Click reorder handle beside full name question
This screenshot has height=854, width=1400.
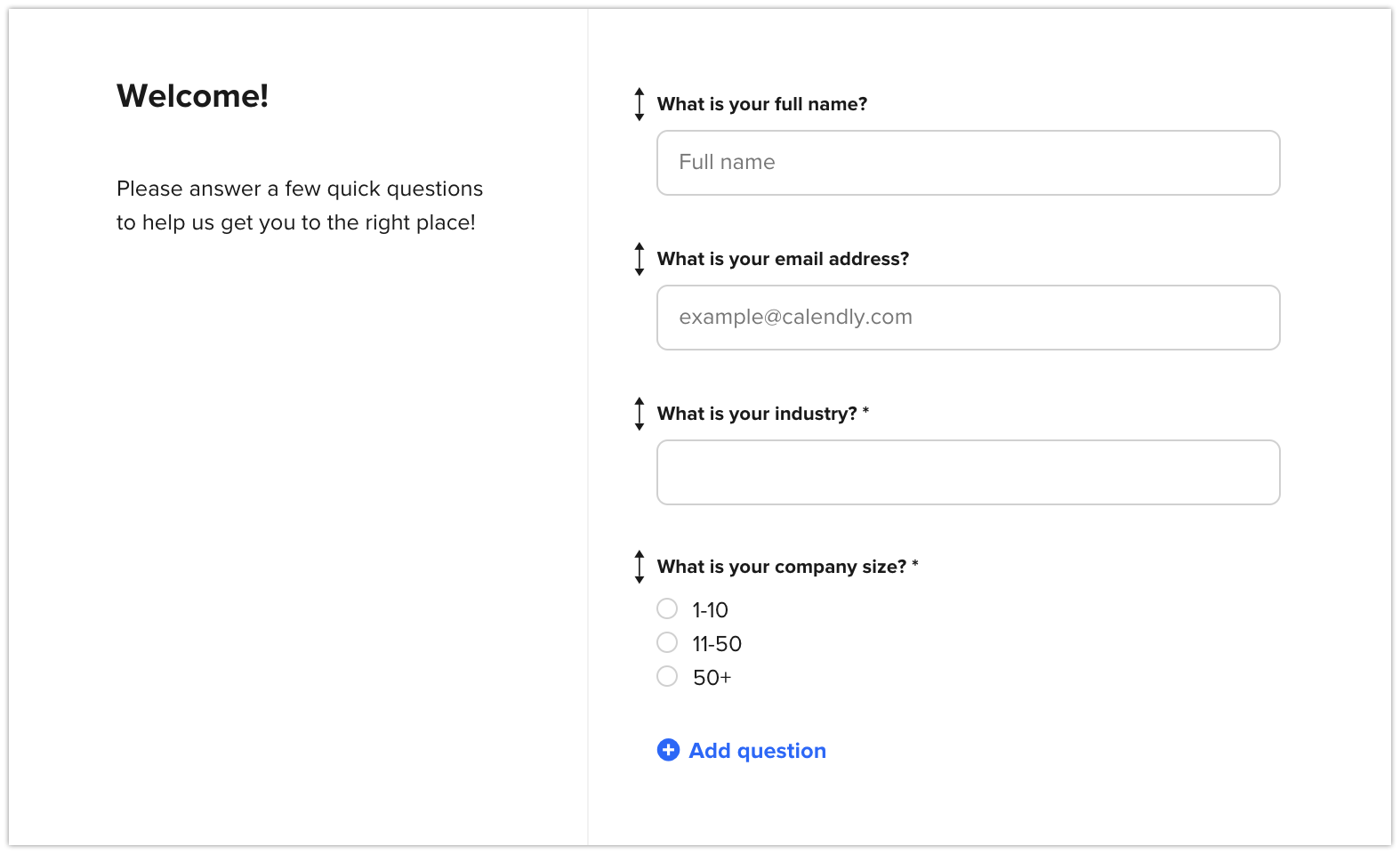(639, 104)
